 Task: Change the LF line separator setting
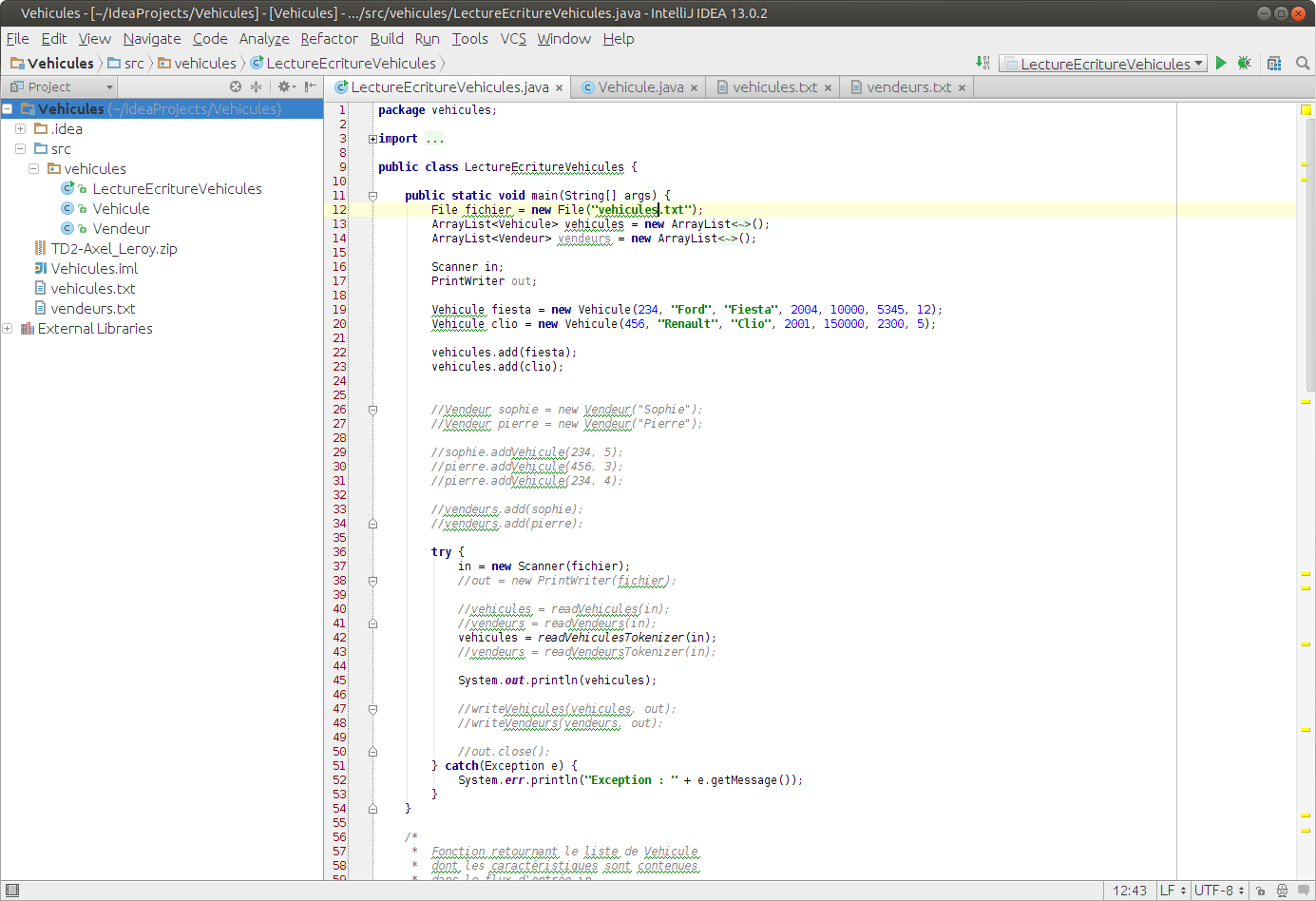(x=1173, y=891)
